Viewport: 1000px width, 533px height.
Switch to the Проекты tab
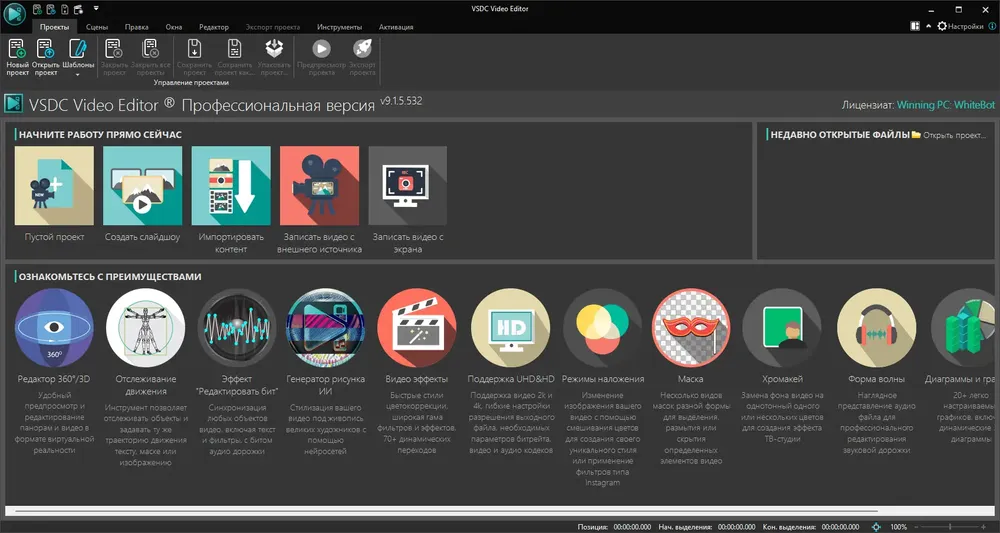[54, 27]
